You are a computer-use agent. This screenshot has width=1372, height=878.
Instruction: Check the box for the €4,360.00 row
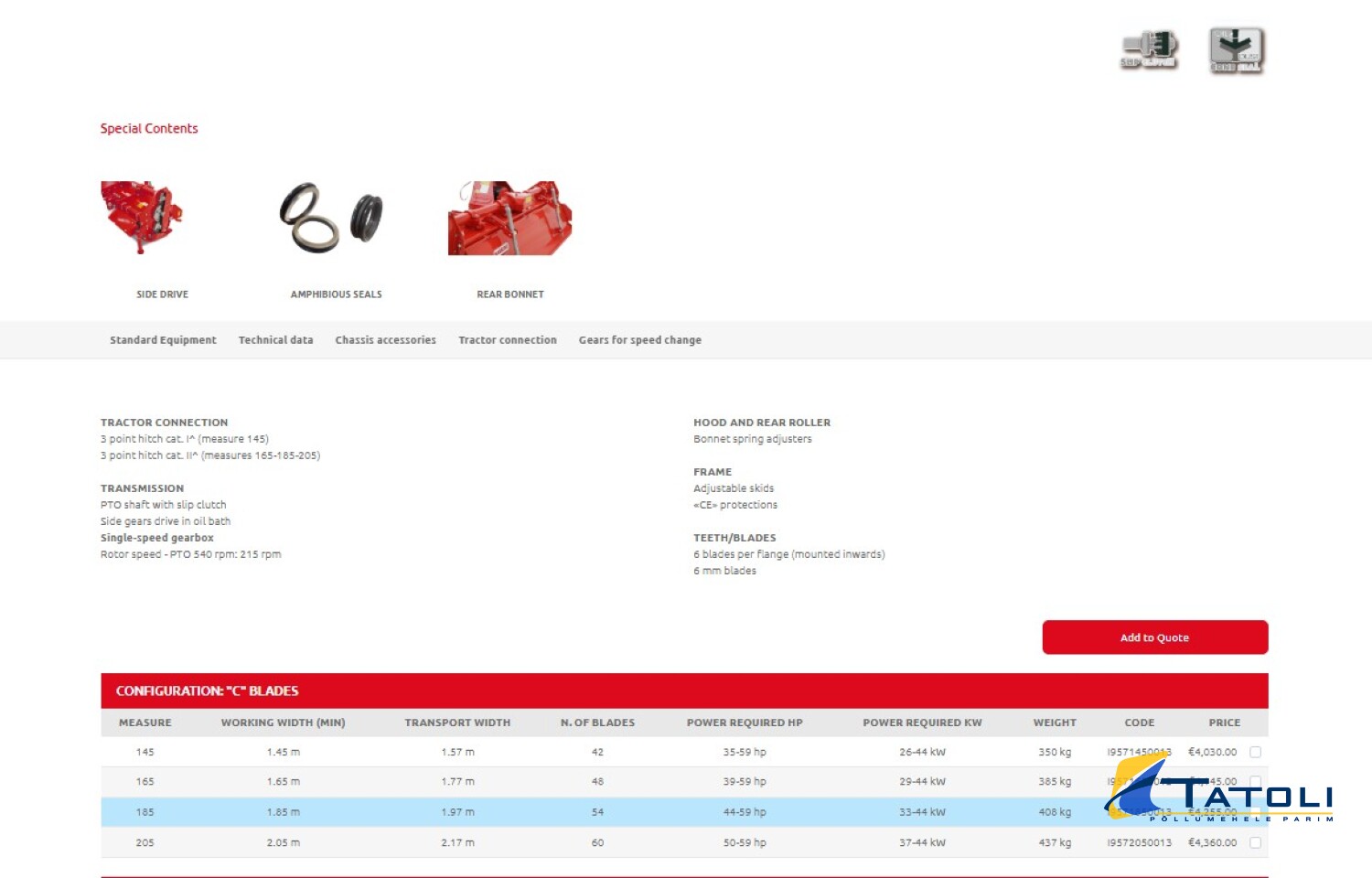coord(1255,842)
